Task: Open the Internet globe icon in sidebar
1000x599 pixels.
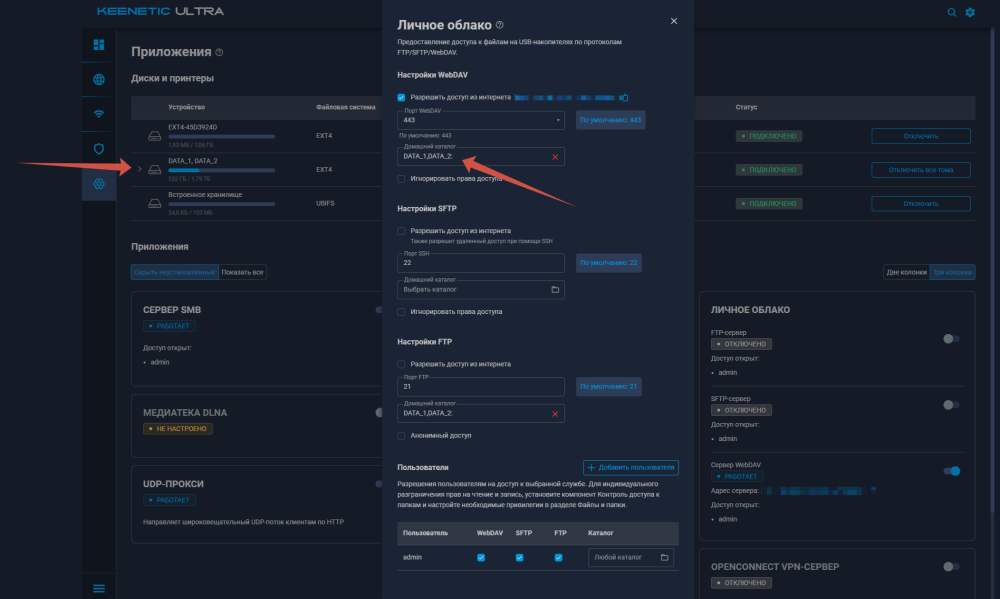Action: 99,80
